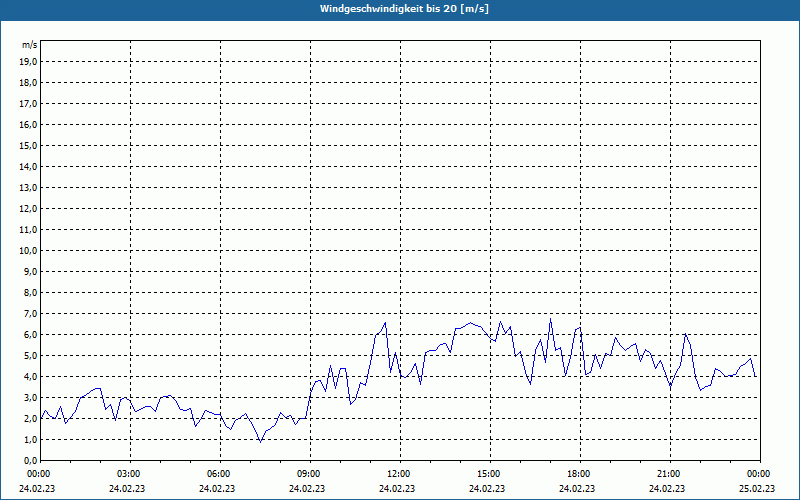The image size is (800, 500).
Task: Click the 25.02.23 date label
Action: pyautogui.click(x=758, y=489)
